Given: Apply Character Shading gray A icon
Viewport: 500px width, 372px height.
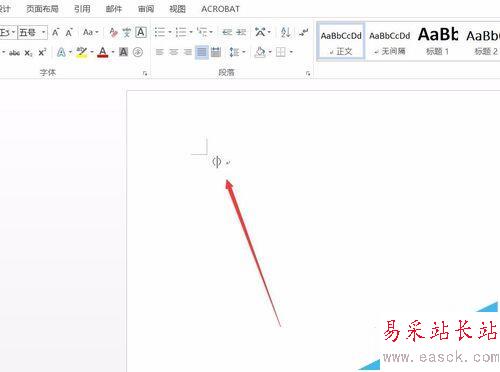Looking at the screenshot, I should [x=123, y=52].
